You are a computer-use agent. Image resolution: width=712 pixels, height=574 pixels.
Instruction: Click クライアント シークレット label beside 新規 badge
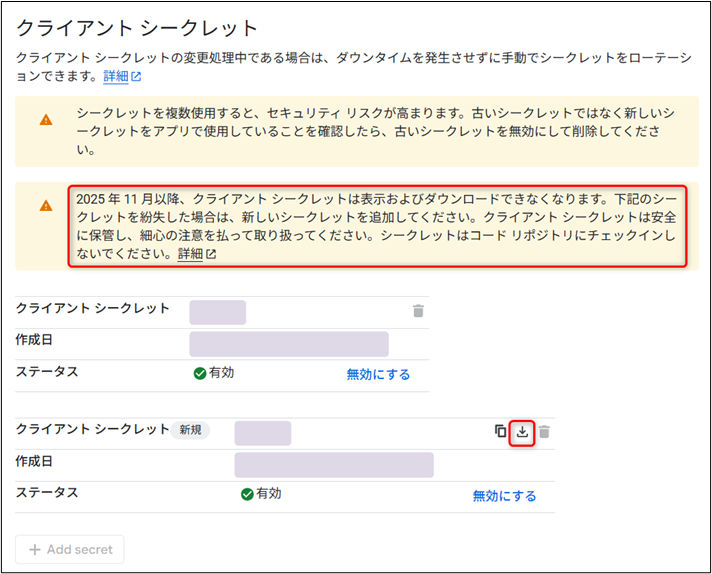tap(93, 429)
